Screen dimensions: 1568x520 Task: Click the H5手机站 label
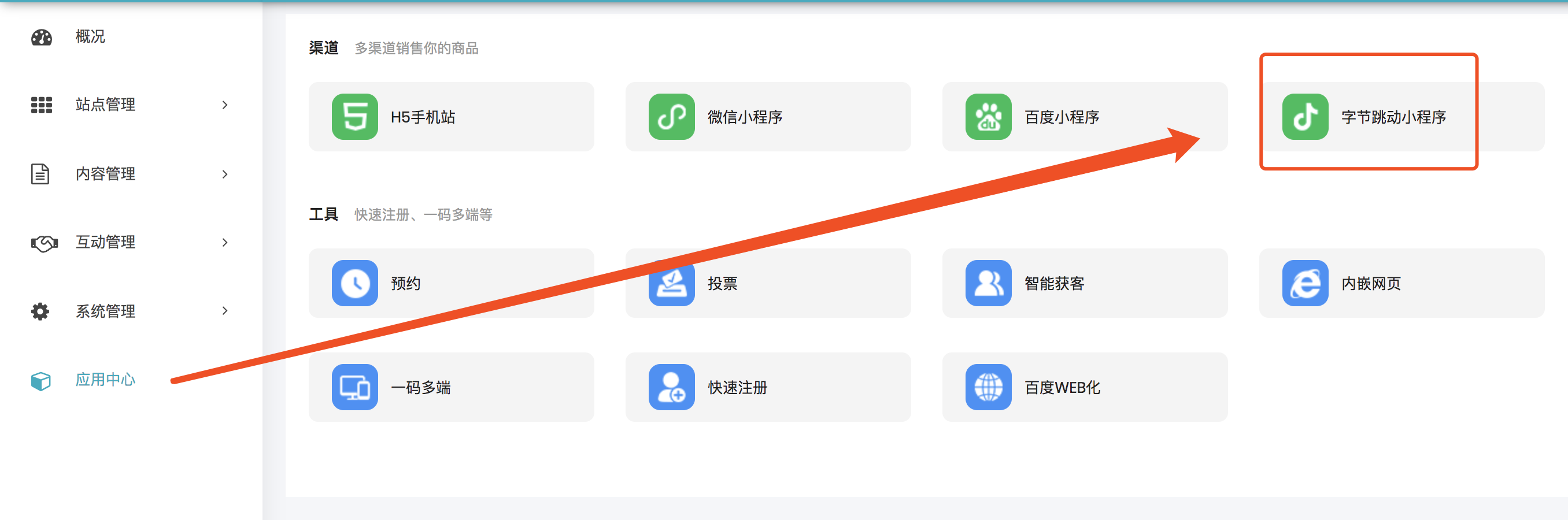(x=423, y=117)
